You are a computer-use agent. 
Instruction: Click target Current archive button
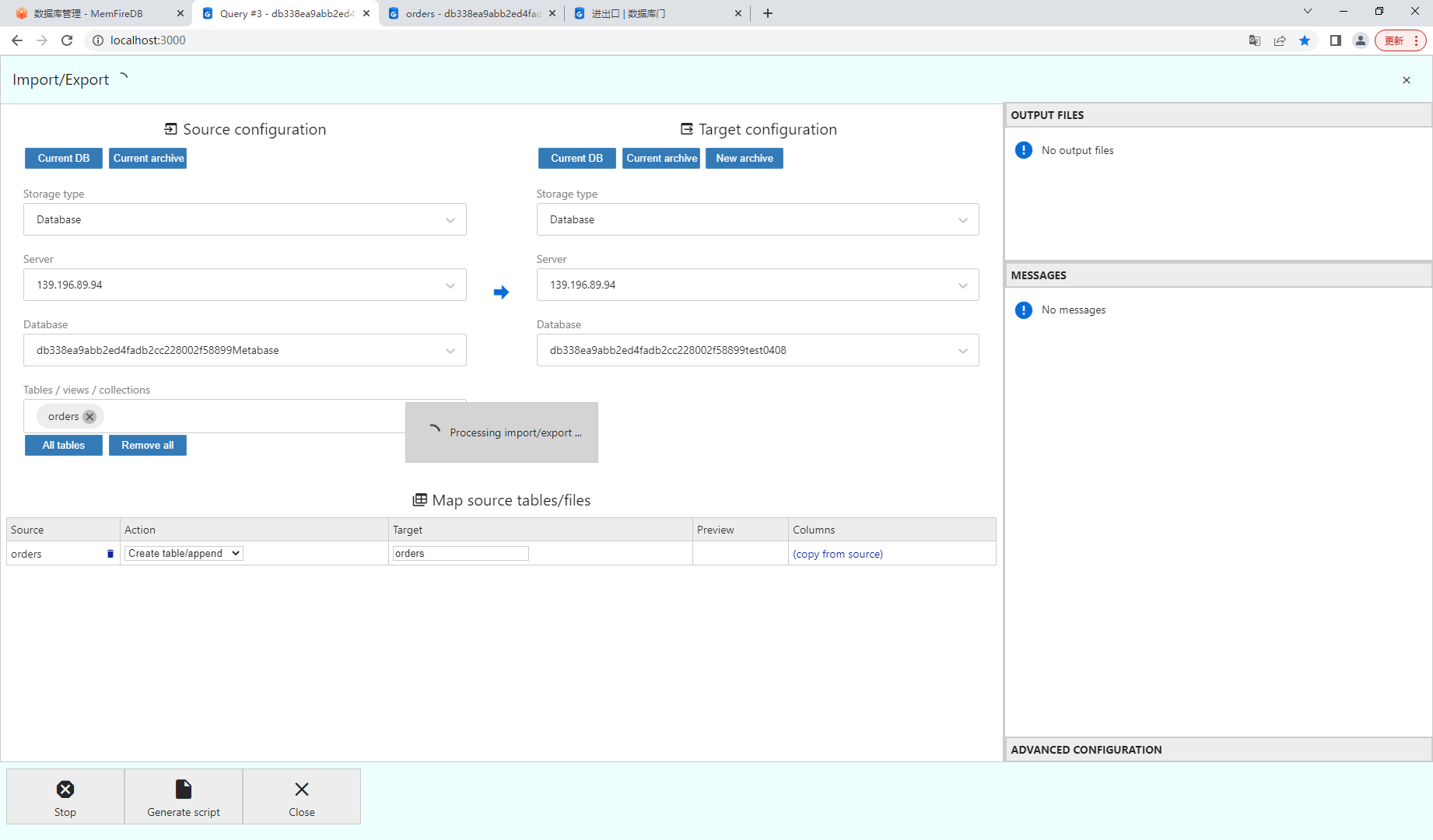pyautogui.click(x=661, y=158)
